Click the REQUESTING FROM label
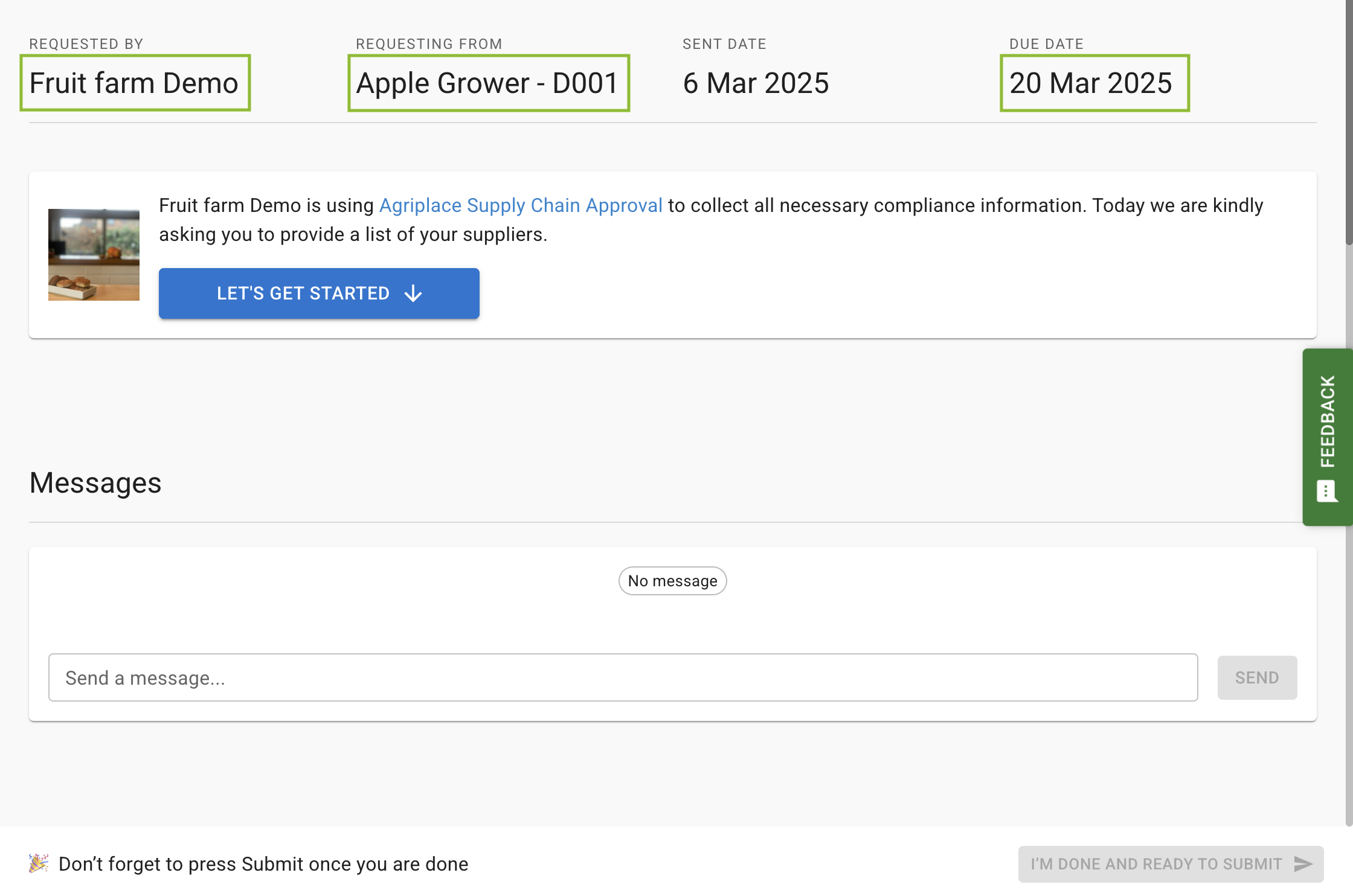The image size is (1353, 896). click(x=429, y=44)
